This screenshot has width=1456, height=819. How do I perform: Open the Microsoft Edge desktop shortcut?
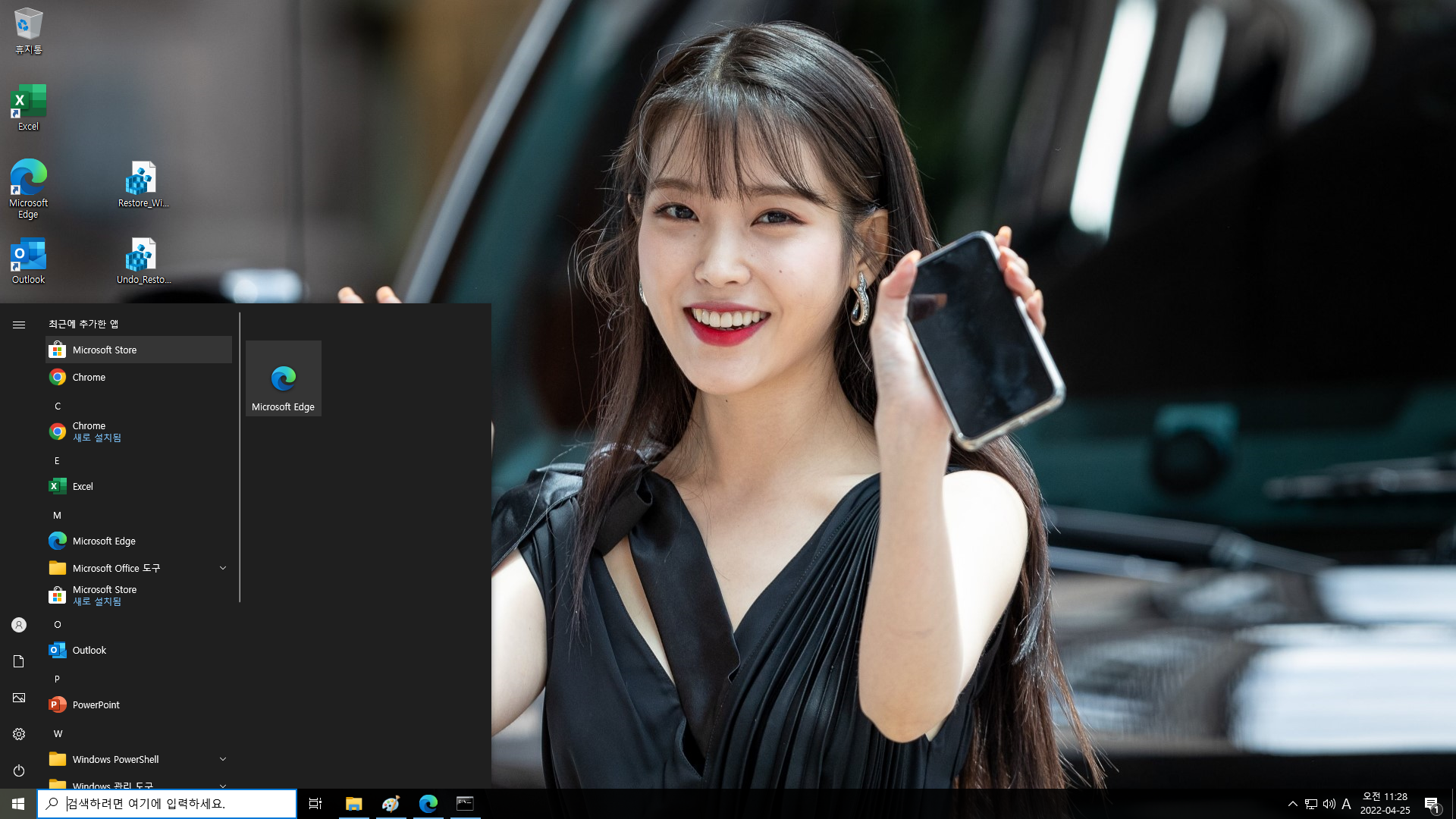click(28, 189)
